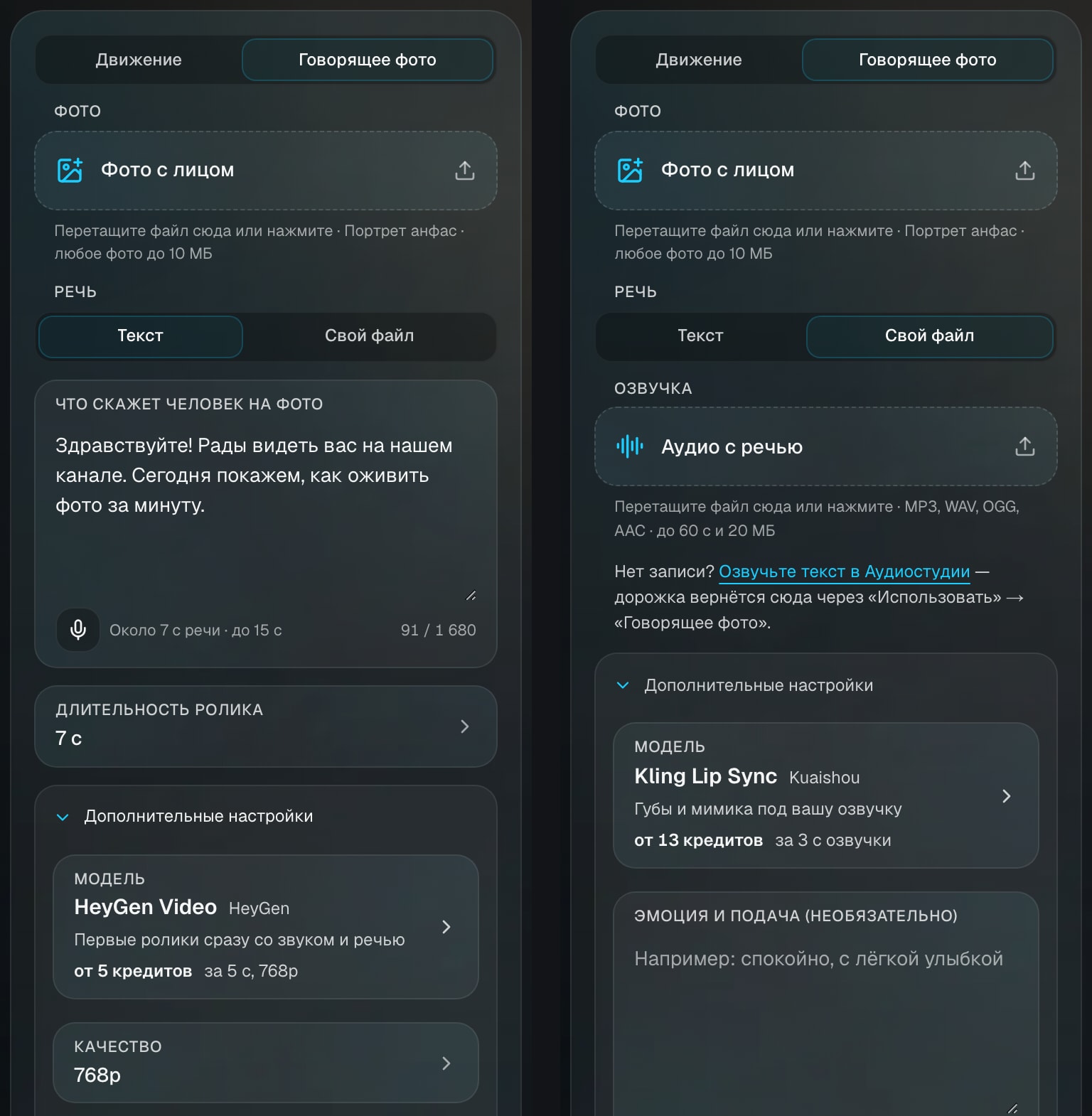Focus the Эмоция и подача input placeholder text
The width and height of the screenshot is (1092, 1116).
(x=819, y=959)
